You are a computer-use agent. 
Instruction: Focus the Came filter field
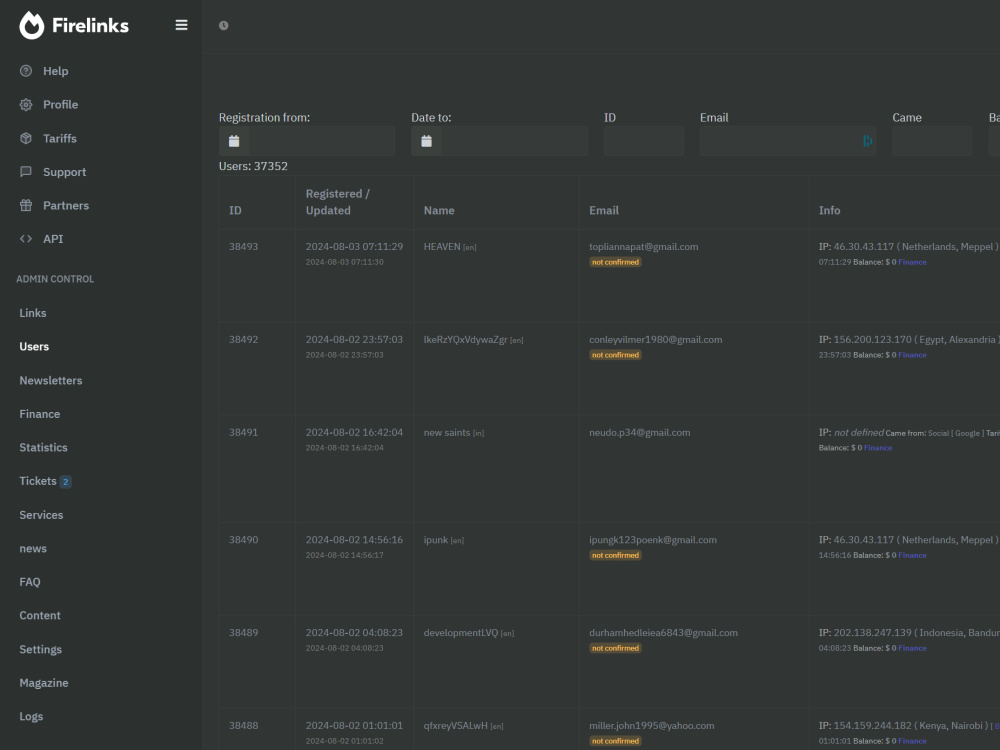[932, 141]
